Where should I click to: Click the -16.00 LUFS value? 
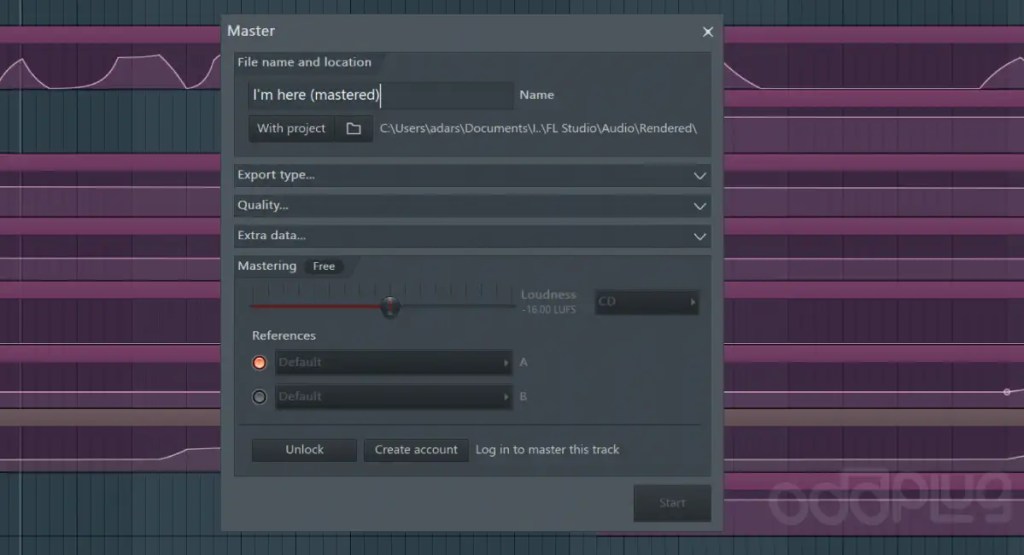pyautogui.click(x=549, y=309)
